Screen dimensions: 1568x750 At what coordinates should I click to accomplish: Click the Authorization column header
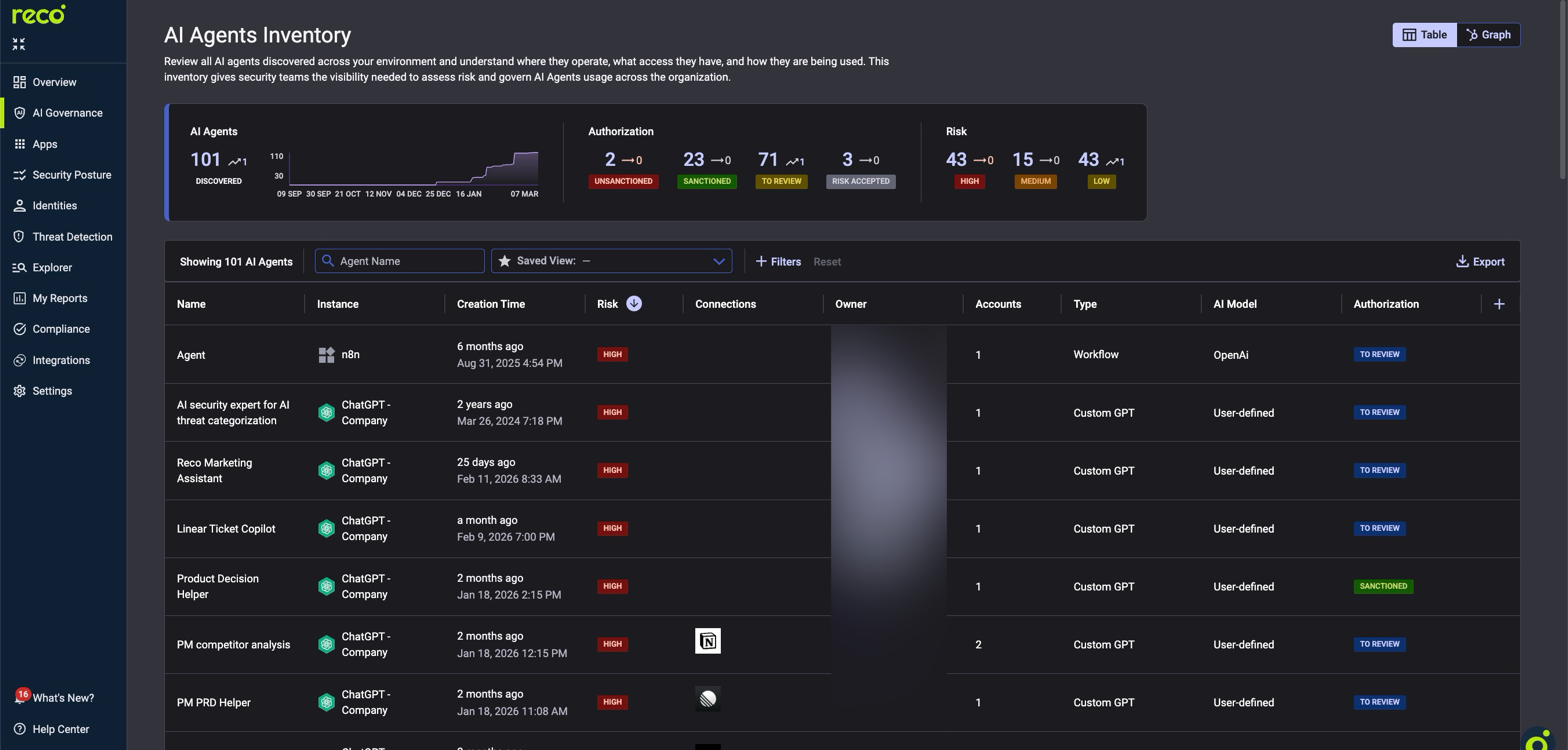(1386, 304)
